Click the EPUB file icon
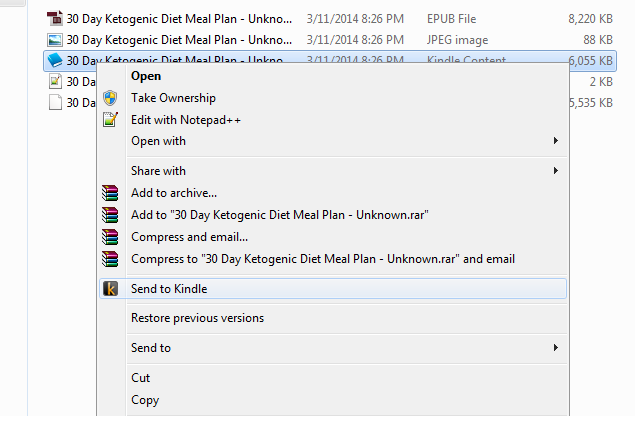Viewport: 635px width, 440px height. point(55,19)
